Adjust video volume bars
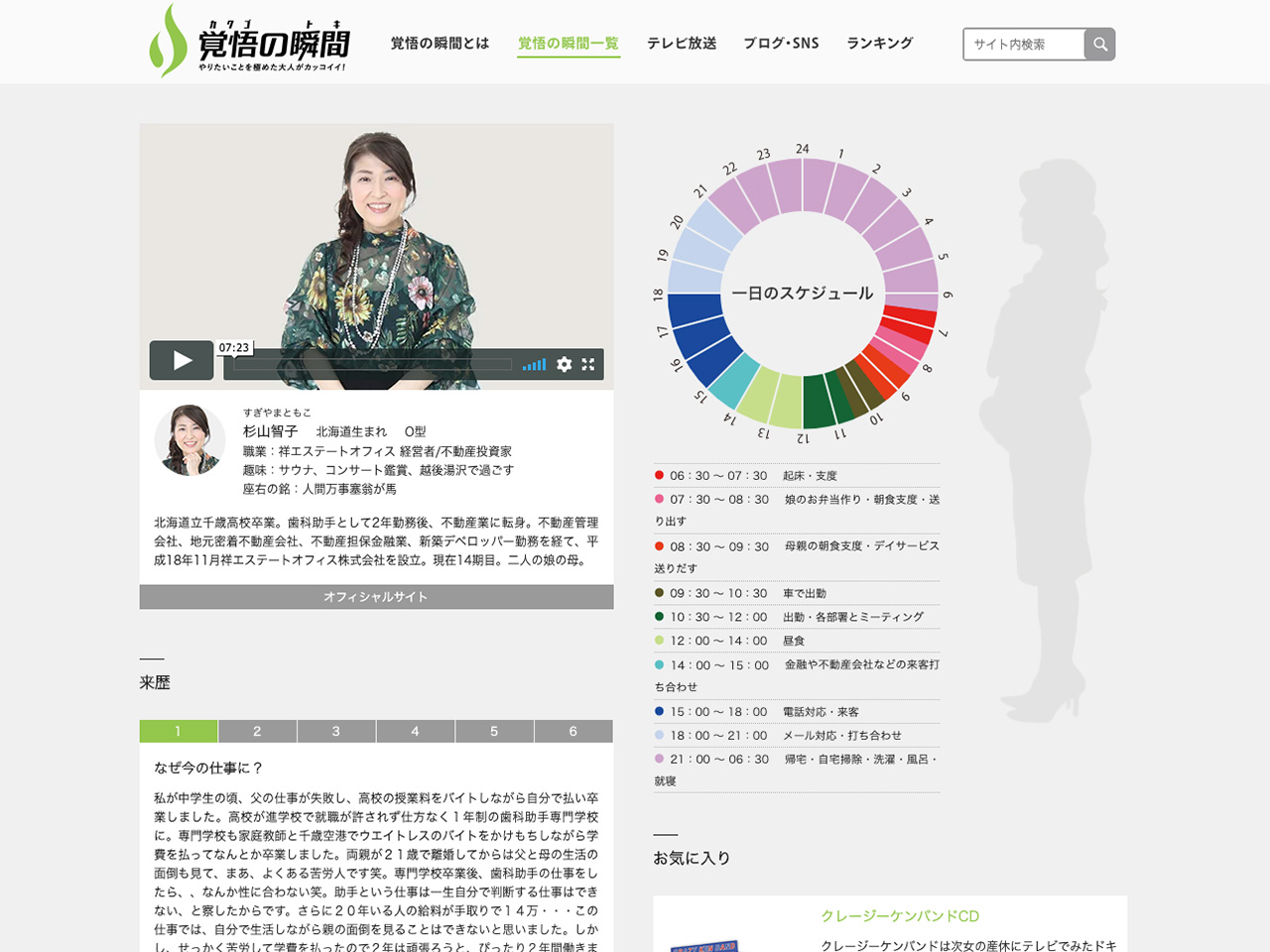The height and width of the screenshot is (952, 1270). (535, 365)
